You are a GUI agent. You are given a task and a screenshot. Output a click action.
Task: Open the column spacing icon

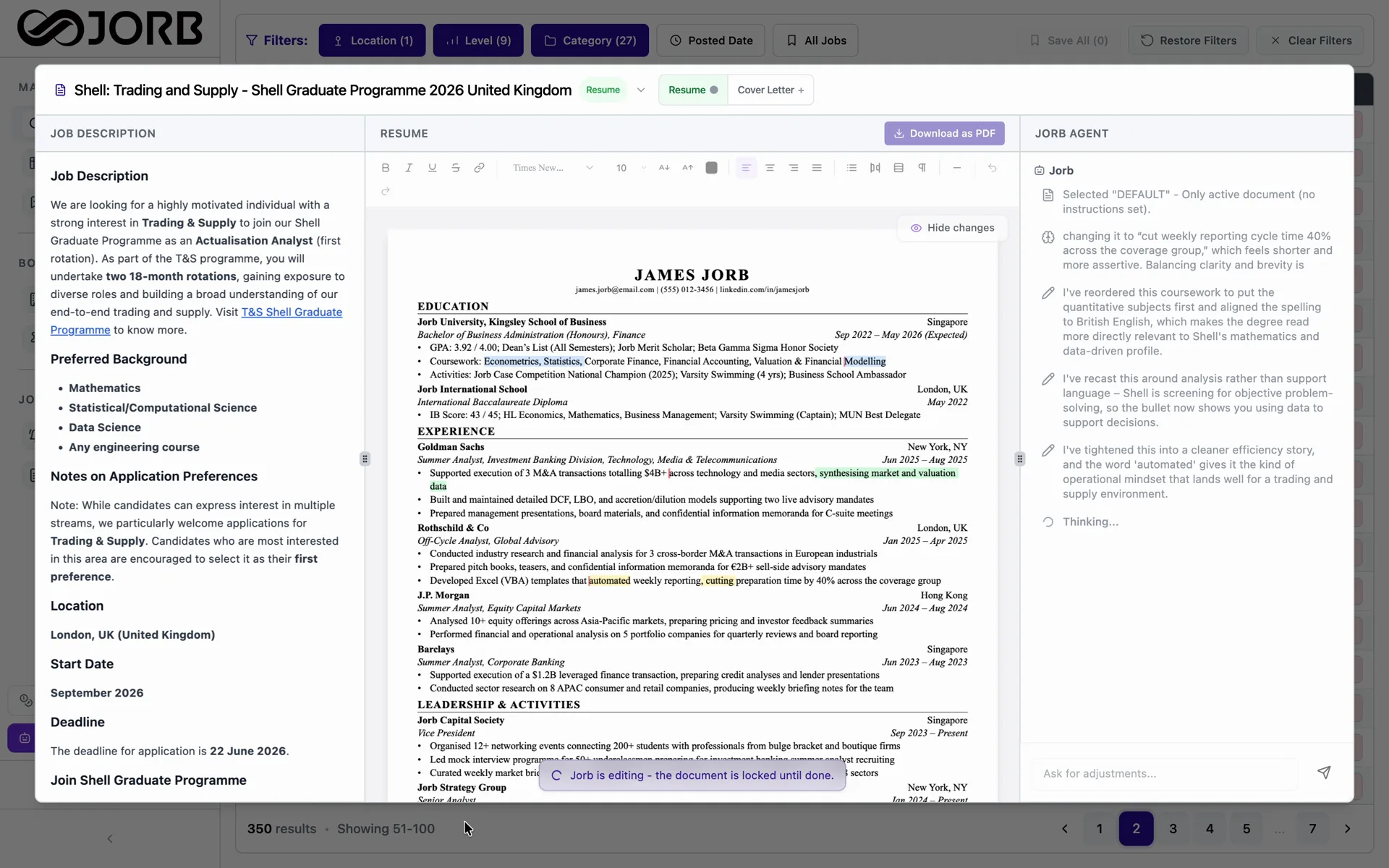(875, 168)
